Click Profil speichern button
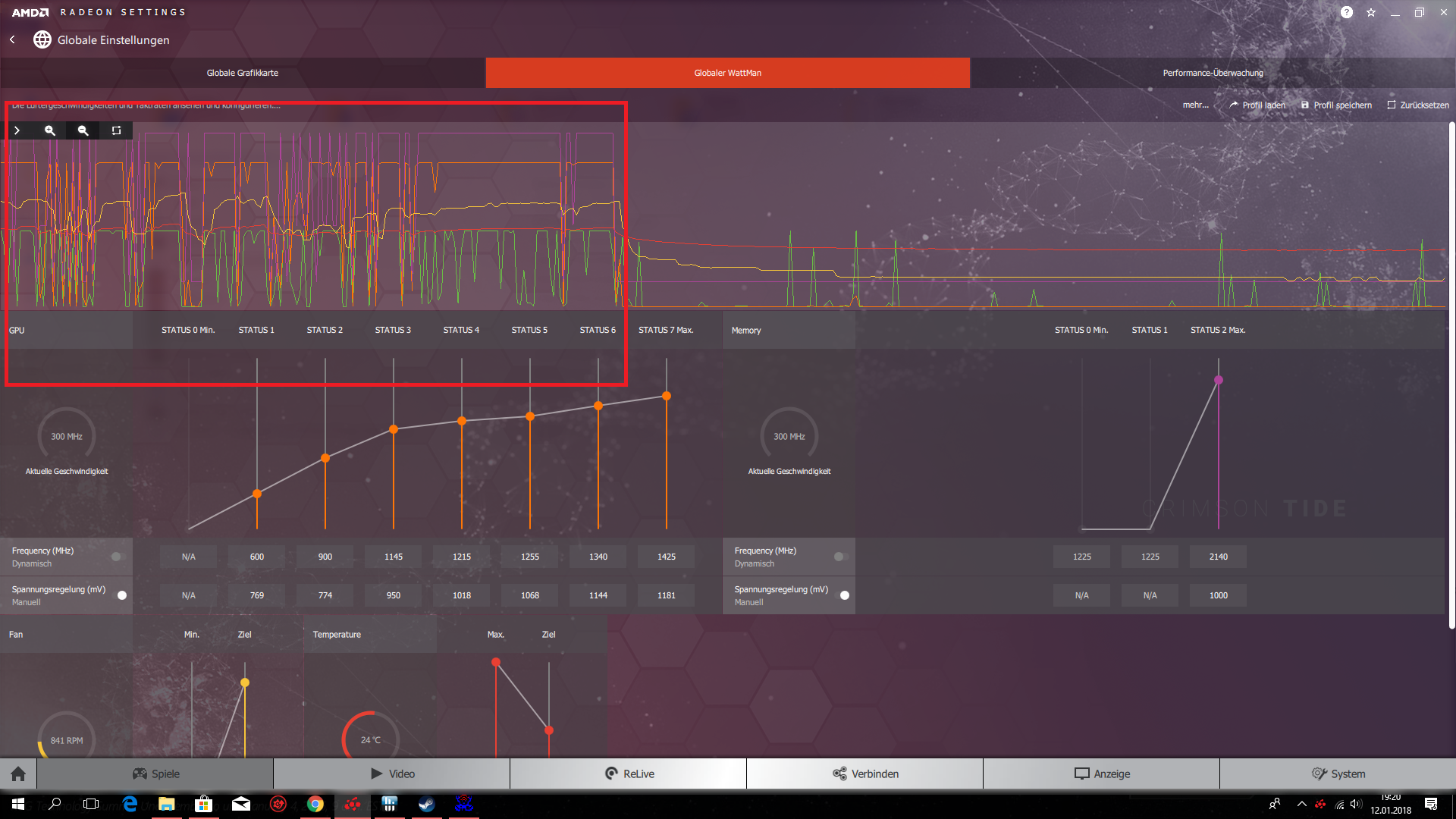 (x=1336, y=105)
